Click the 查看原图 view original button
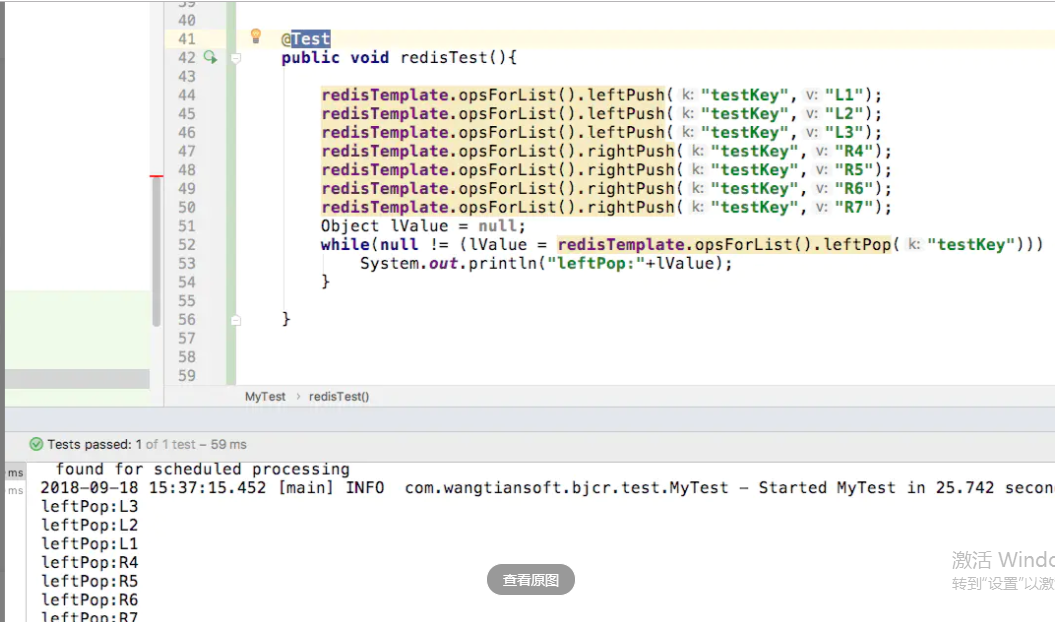The image size is (1055, 622). 531,580
